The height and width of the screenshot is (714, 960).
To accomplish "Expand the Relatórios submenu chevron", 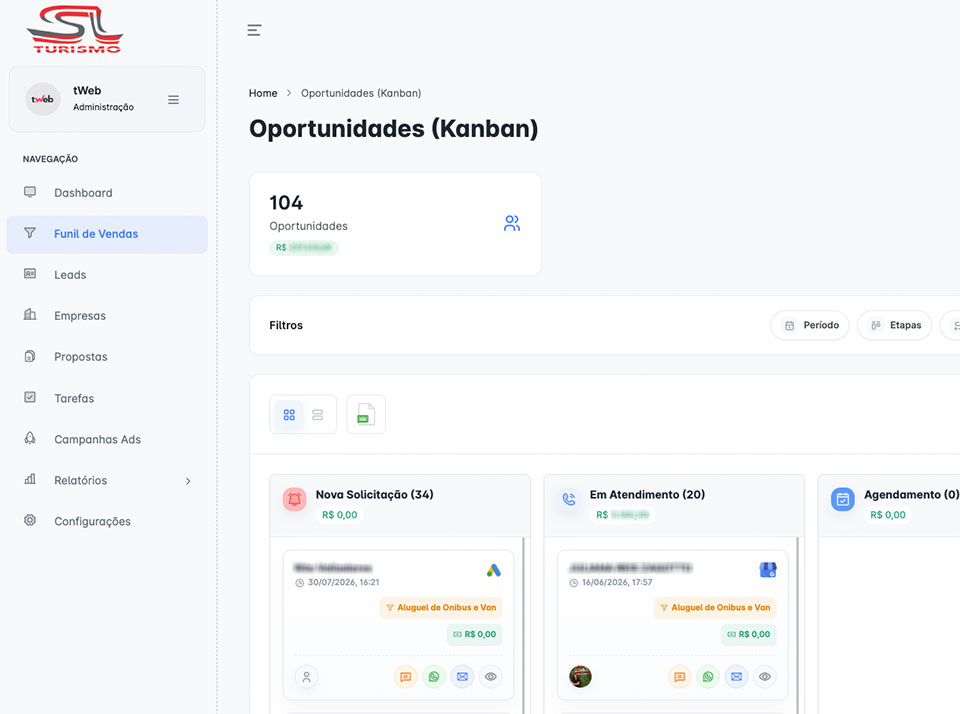I will 188,481.
